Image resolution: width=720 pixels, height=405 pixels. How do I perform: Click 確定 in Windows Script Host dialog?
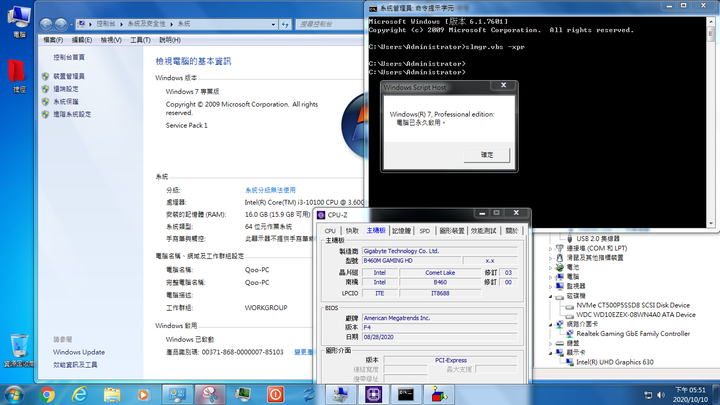tap(487, 155)
